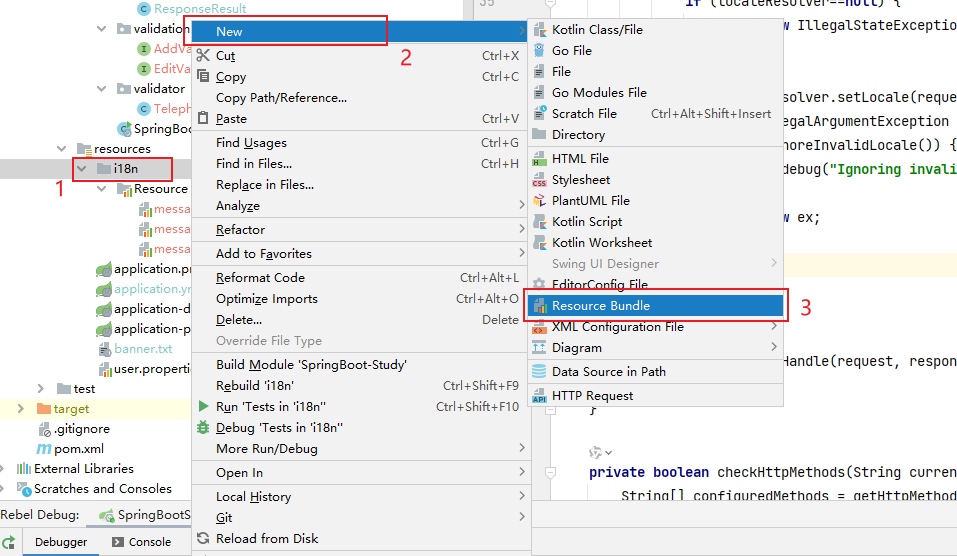This screenshot has height=556, width=957.
Task: Click the HTML File icon
Action: (x=540, y=159)
